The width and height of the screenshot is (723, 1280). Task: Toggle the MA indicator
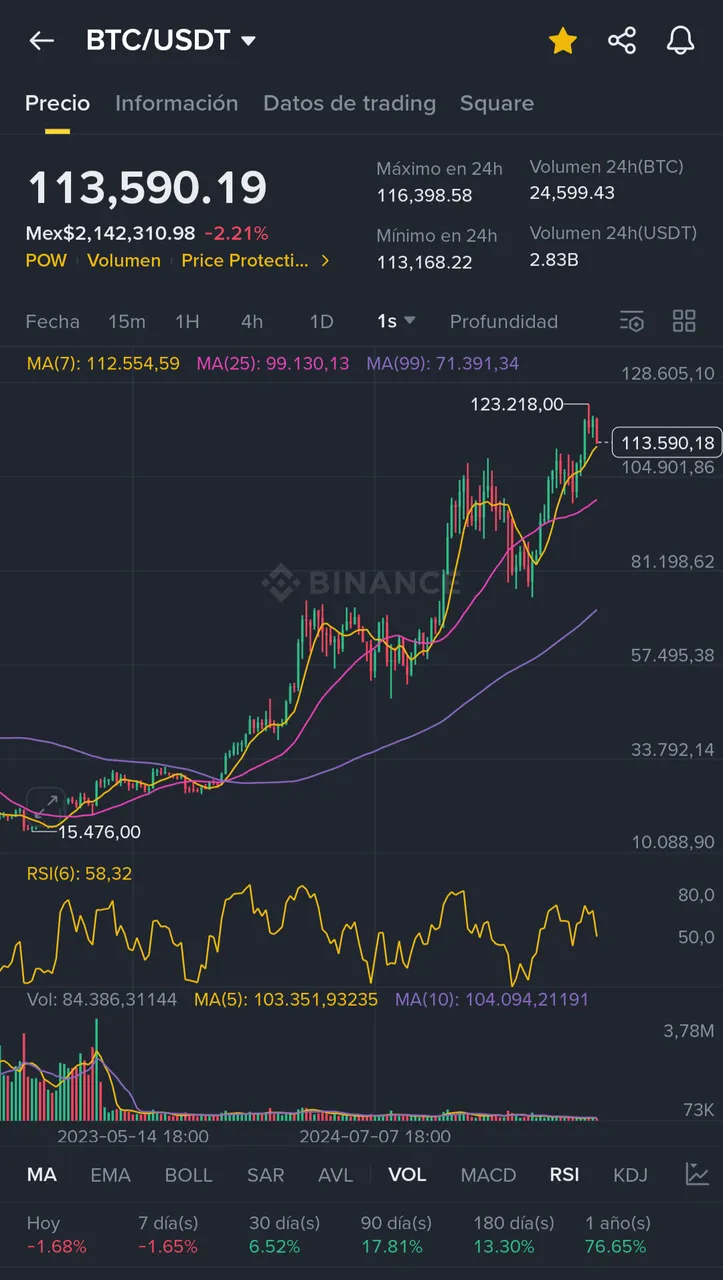(41, 1174)
